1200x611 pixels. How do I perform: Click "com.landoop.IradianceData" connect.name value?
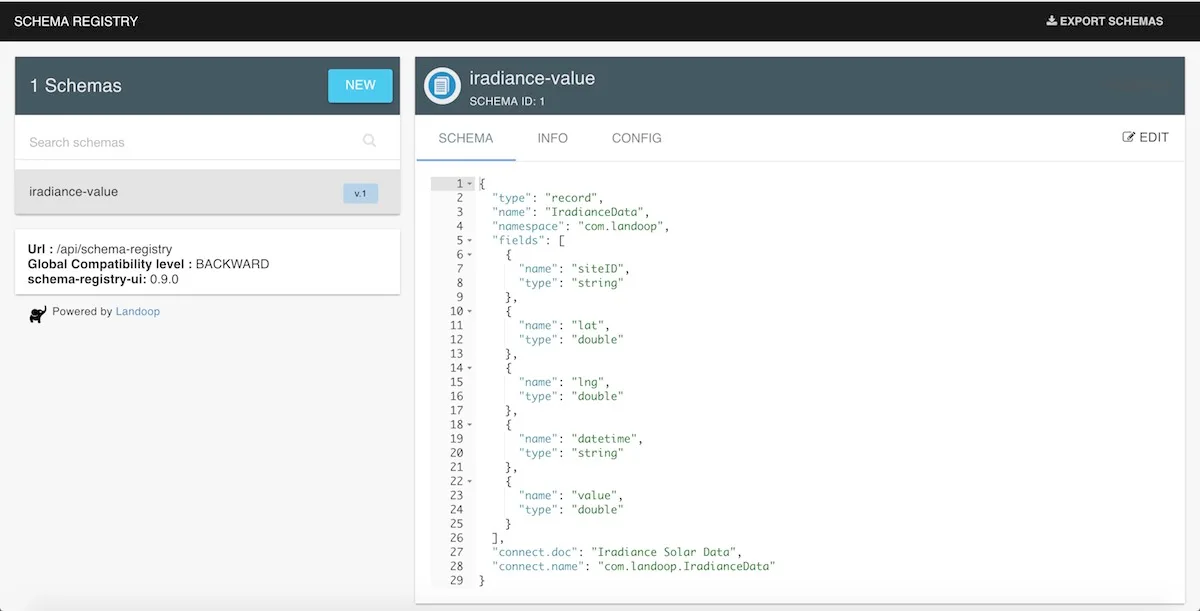pyautogui.click(x=687, y=566)
